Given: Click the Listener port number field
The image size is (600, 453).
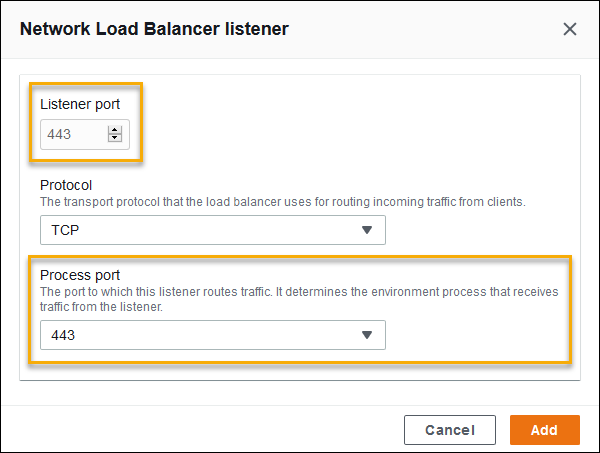Looking at the screenshot, I should [72, 134].
